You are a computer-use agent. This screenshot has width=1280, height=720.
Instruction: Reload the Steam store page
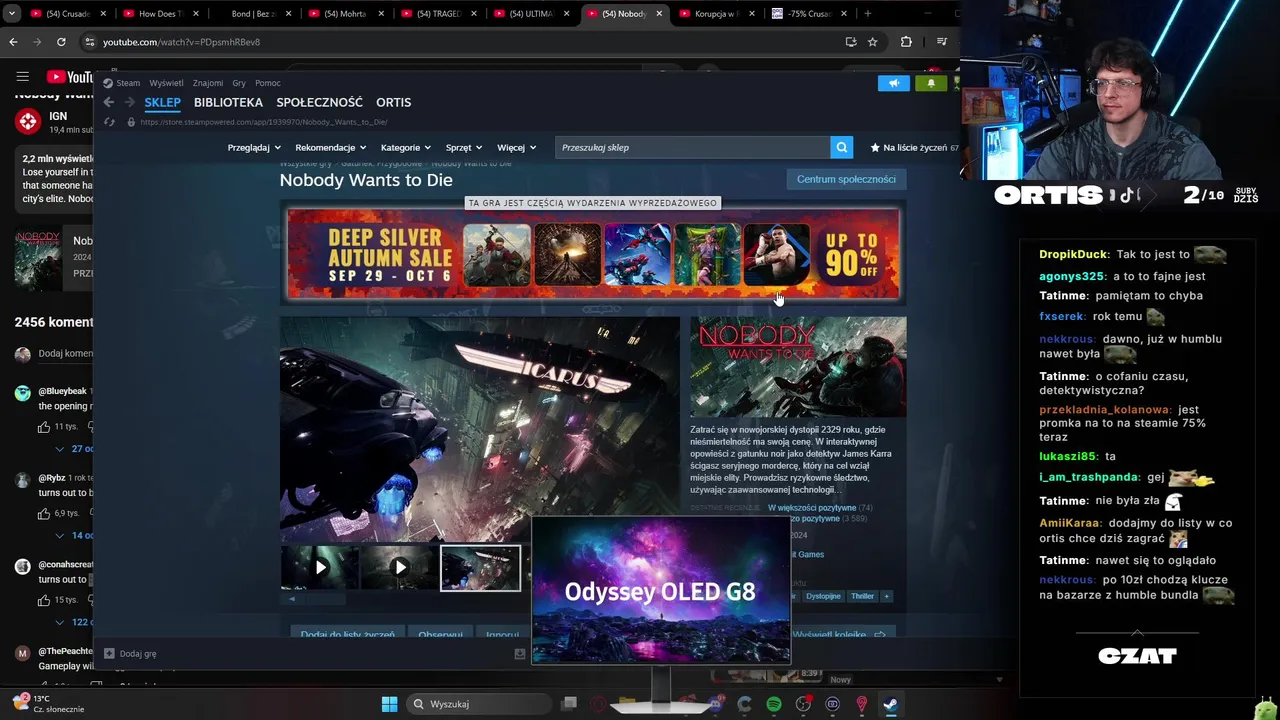pos(109,122)
